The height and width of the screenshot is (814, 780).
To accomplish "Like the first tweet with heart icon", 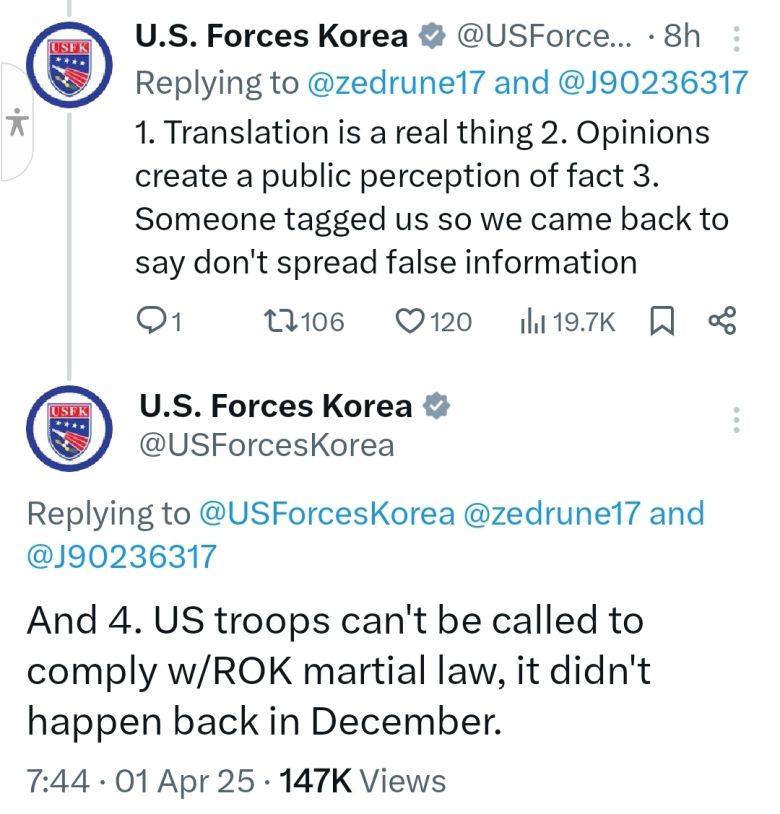I will click(409, 321).
